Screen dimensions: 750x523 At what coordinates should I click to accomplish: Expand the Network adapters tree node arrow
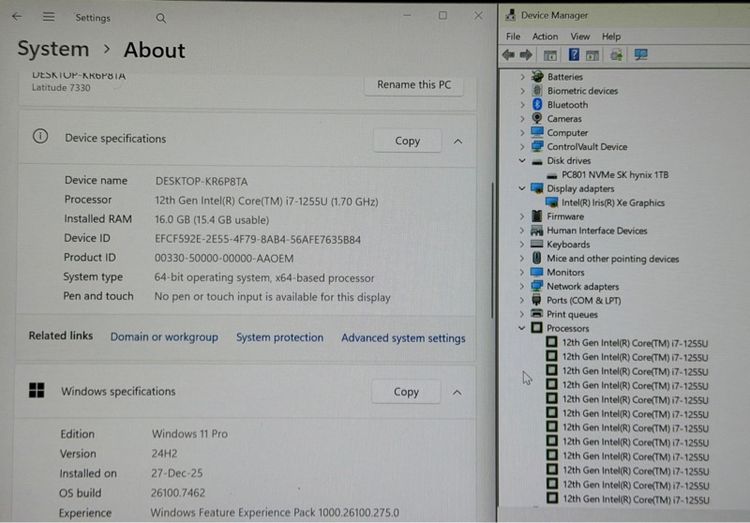point(522,286)
